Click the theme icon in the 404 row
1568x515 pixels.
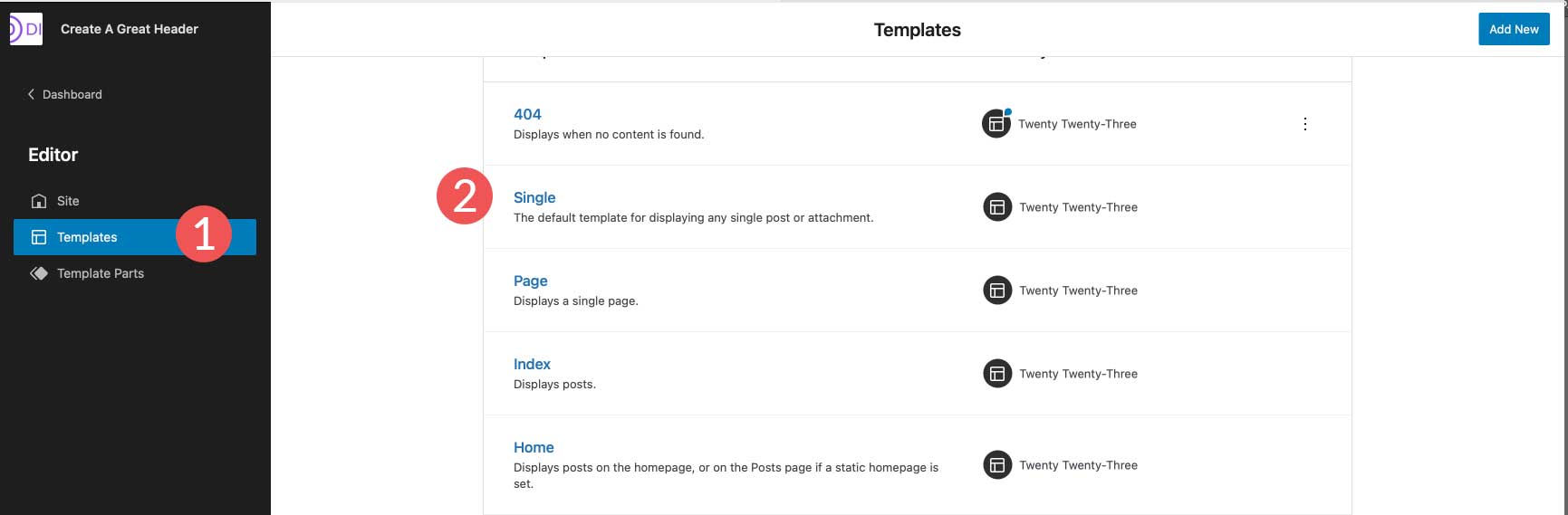click(996, 124)
